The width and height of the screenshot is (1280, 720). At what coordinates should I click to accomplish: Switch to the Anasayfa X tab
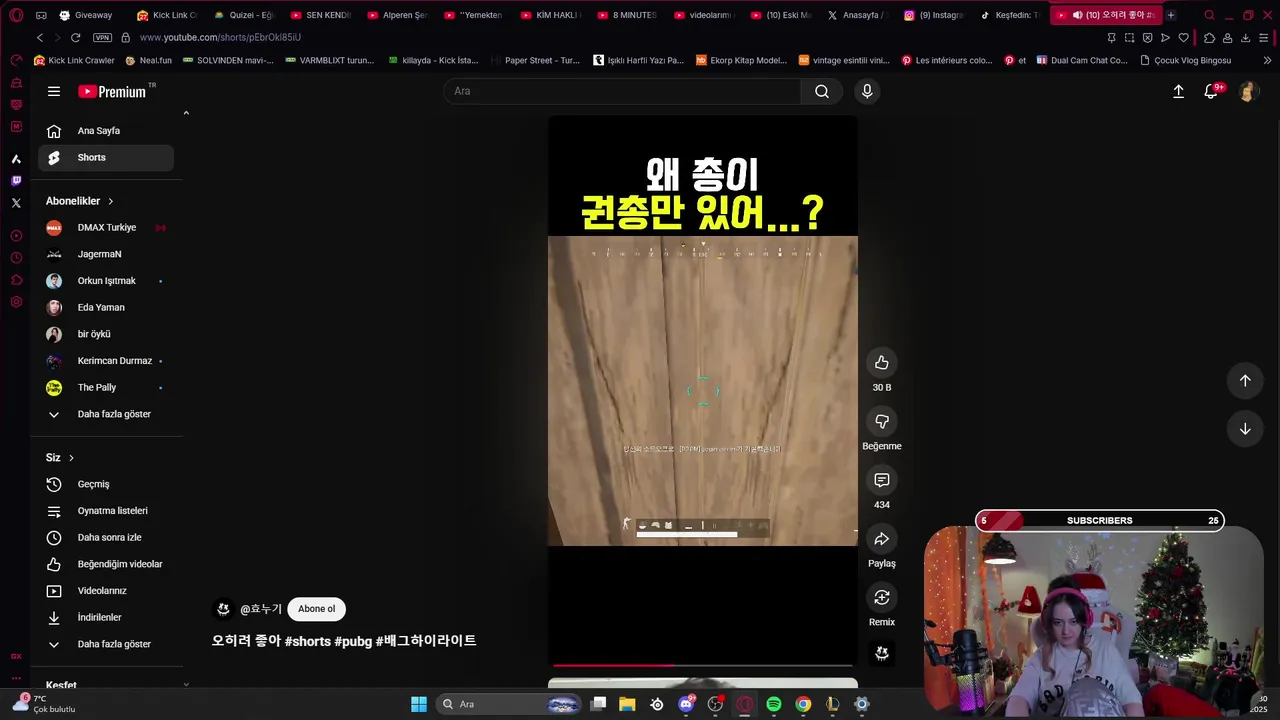point(858,15)
